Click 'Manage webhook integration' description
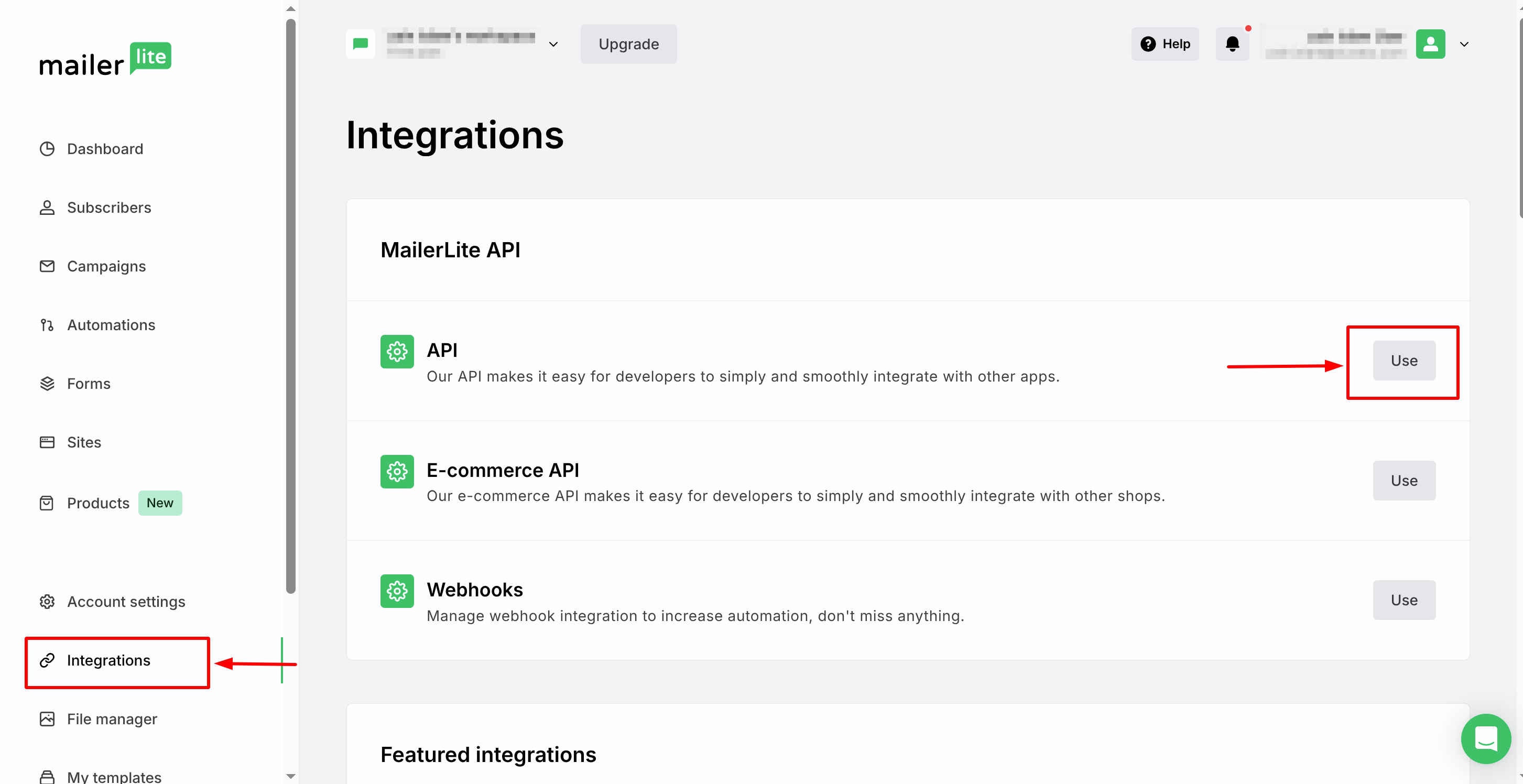The image size is (1523, 784). 695,616
